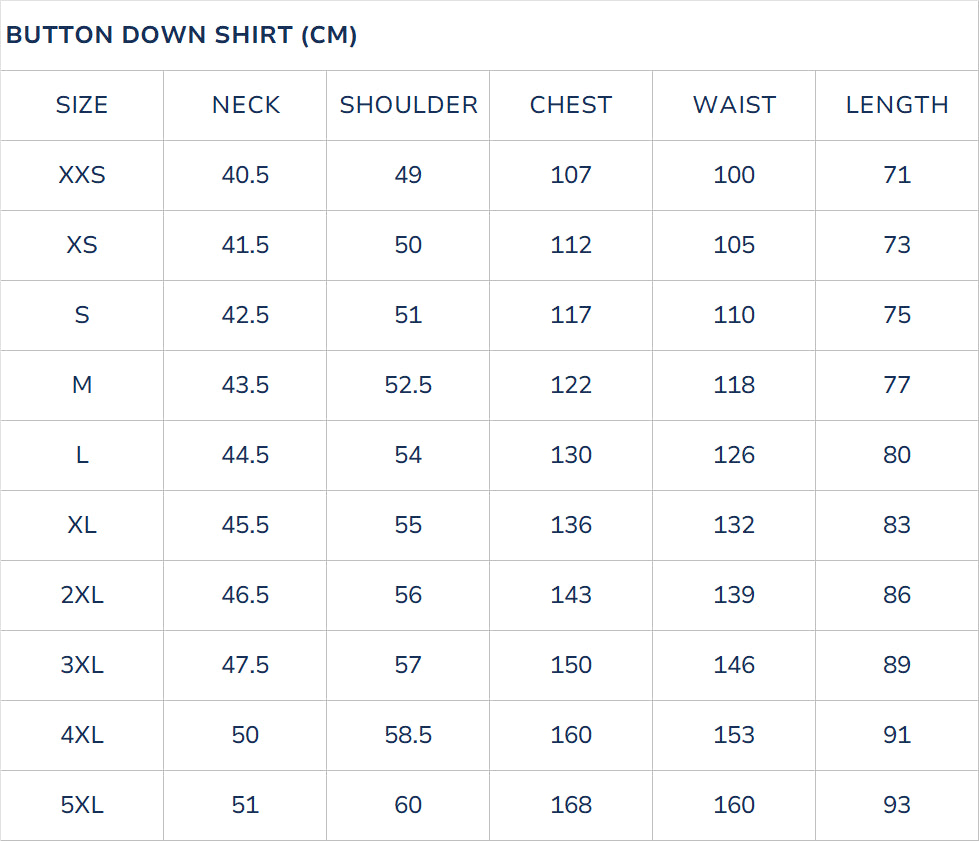The image size is (979, 841).
Task: Select the 2XL size label
Action: point(82,595)
